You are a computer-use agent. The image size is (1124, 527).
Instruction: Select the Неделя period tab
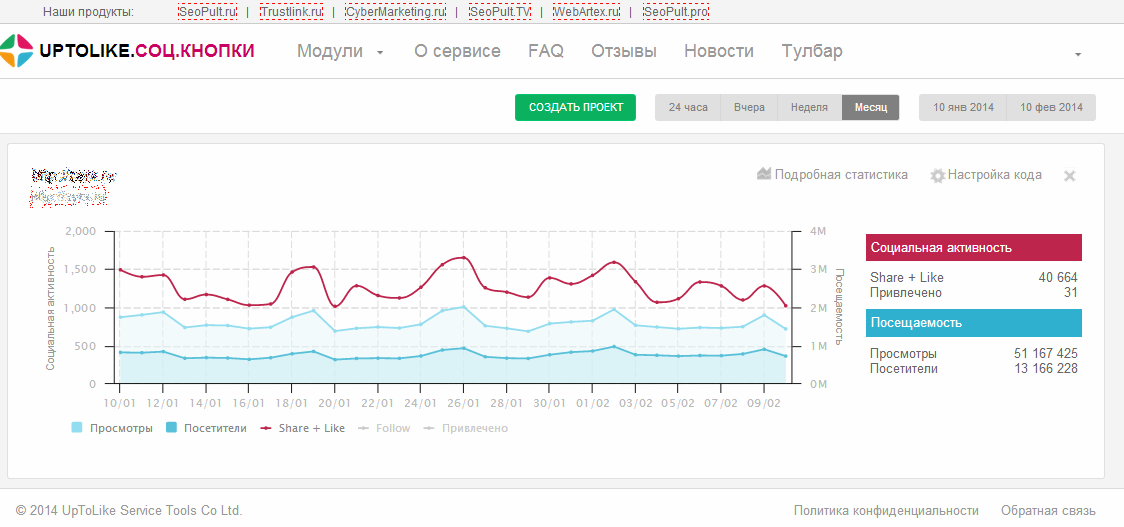click(x=809, y=107)
